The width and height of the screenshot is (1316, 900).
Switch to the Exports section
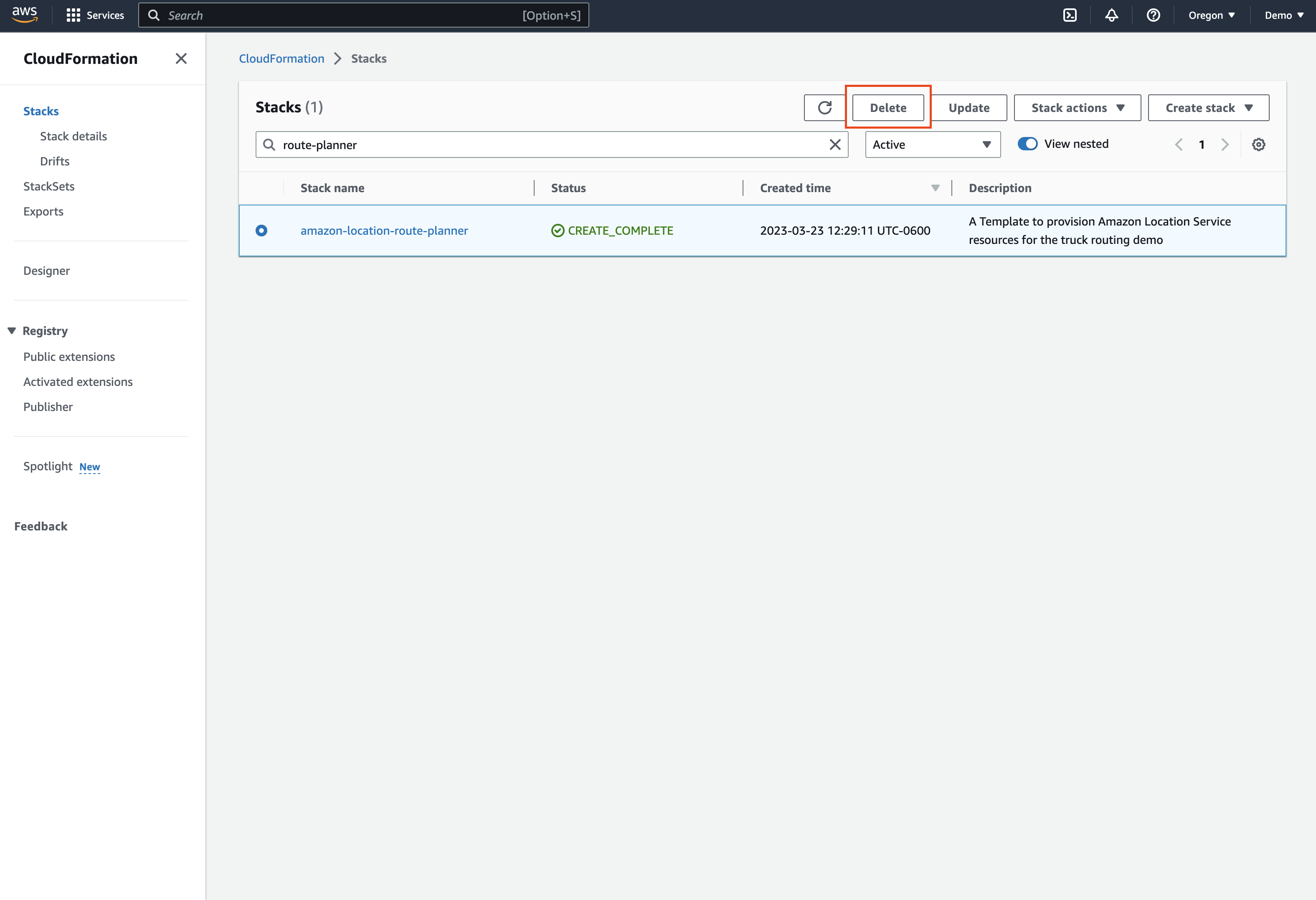pyautogui.click(x=43, y=211)
